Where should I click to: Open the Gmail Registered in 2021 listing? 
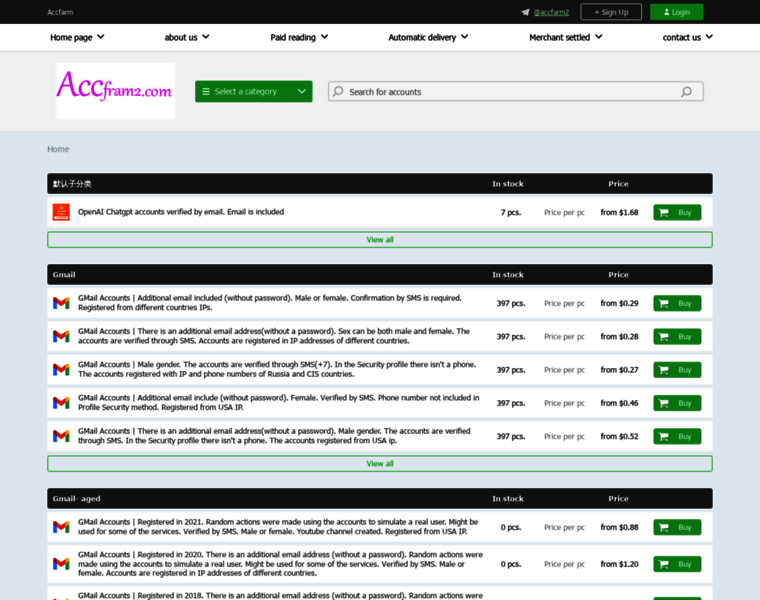(278, 527)
